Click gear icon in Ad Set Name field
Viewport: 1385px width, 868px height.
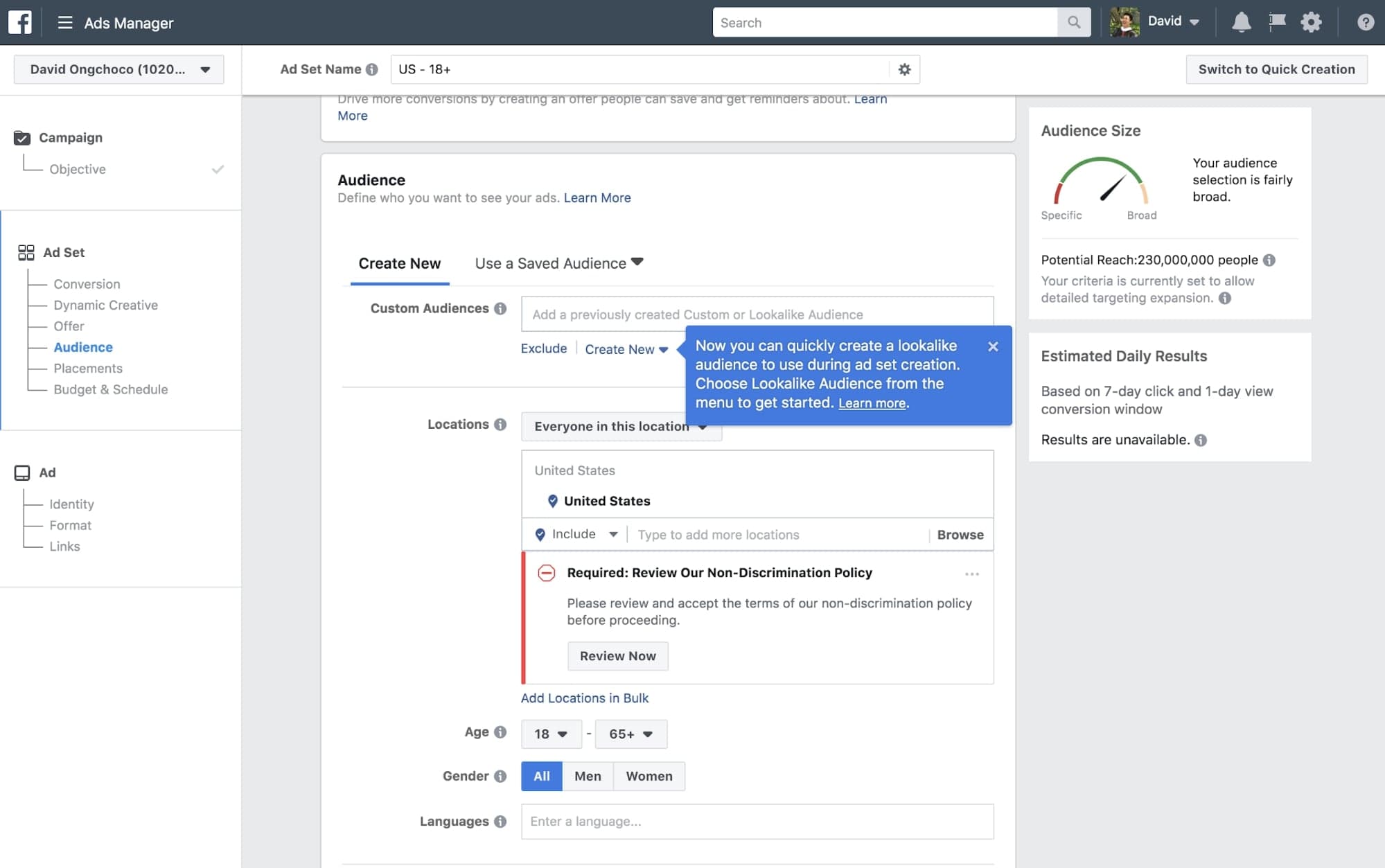904,69
